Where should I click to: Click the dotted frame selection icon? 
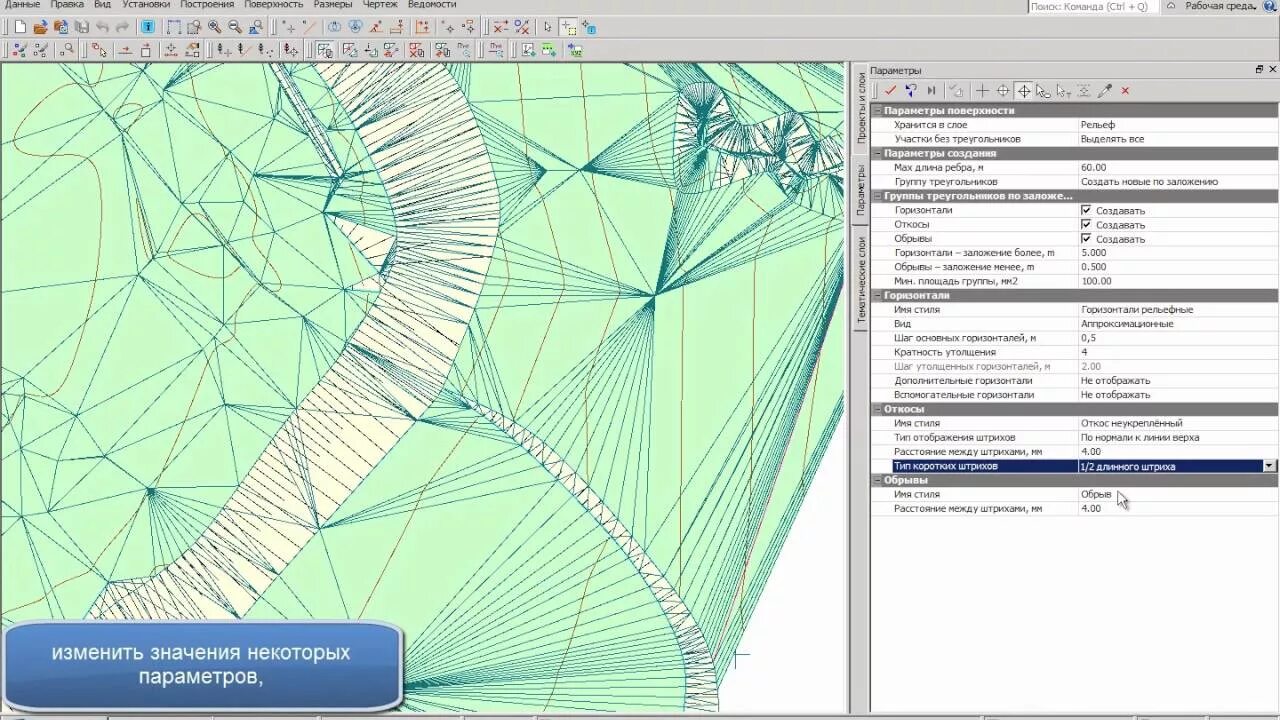pyautogui.click(x=174, y=27)
